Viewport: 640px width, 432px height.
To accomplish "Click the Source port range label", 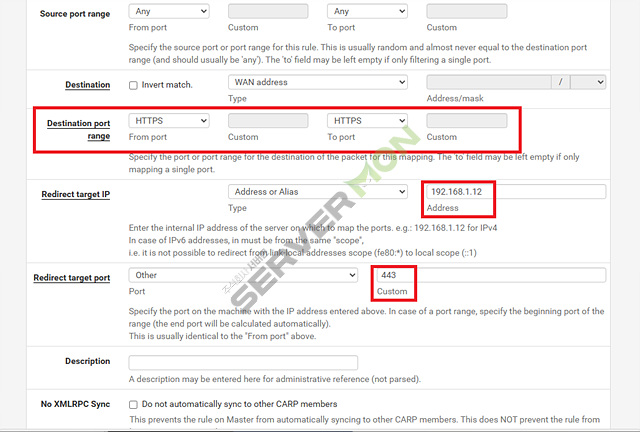I will (75, 14).
